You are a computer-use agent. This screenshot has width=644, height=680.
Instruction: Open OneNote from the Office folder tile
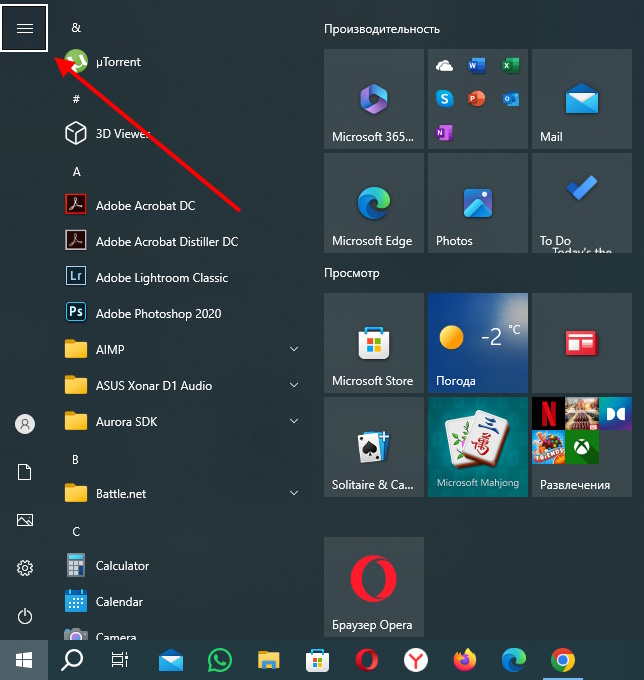[445, 132]
